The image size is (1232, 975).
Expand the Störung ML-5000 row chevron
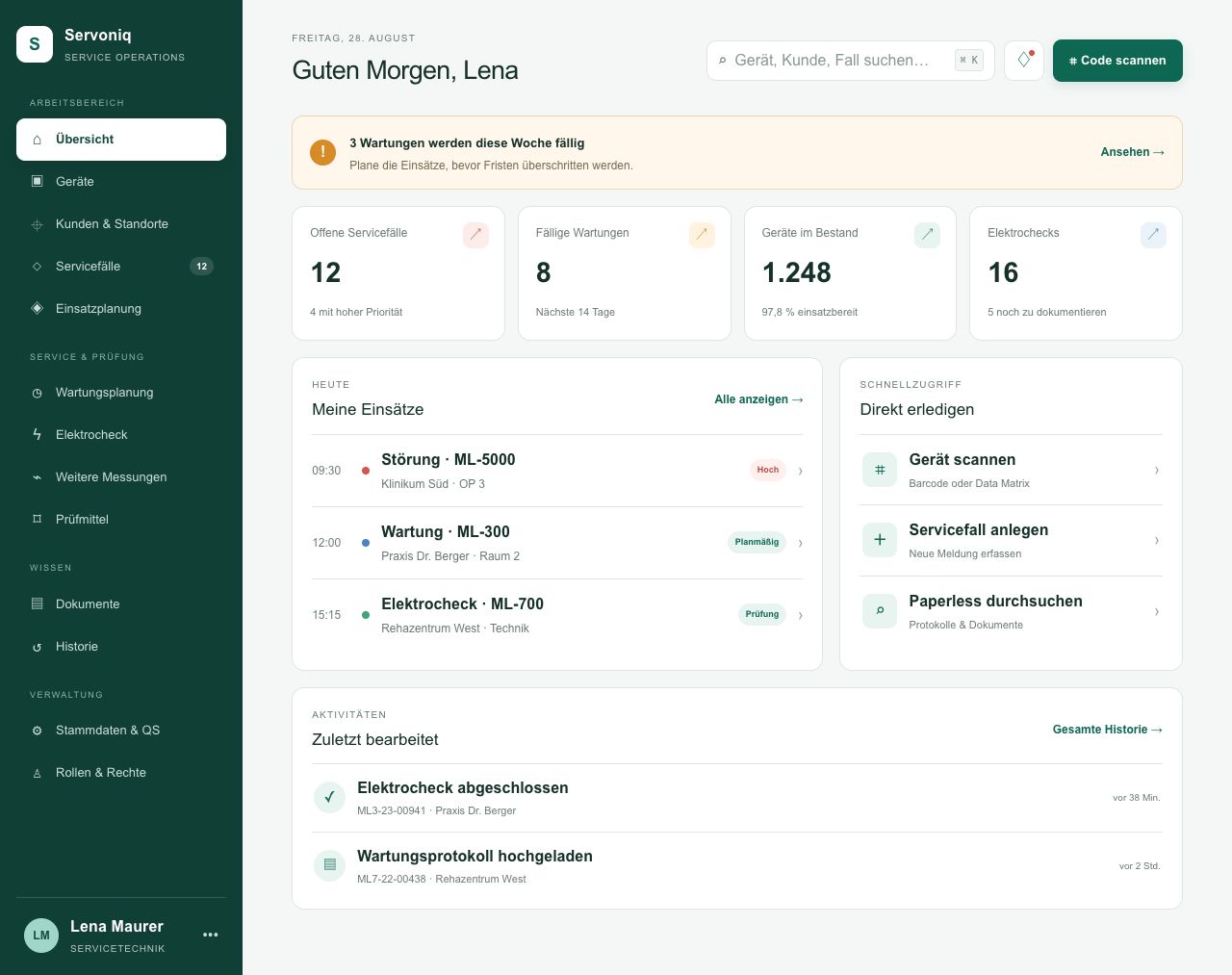coord(801,471)
